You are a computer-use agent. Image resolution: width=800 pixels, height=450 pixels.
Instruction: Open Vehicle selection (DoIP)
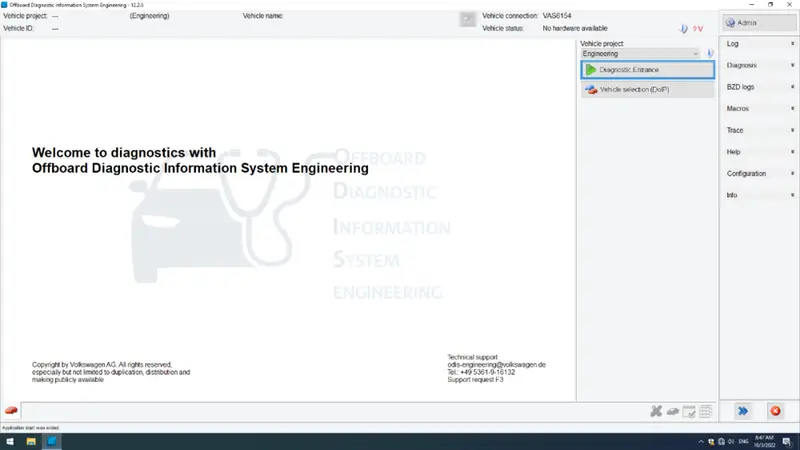pyautogui.click(x=647, y=90)
